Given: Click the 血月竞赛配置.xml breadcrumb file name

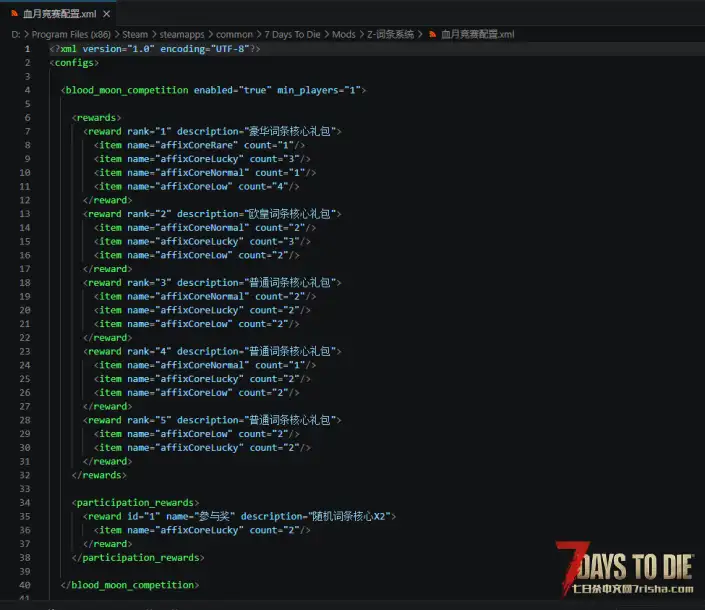Looking at the screenshot, I should coord(477,34).
